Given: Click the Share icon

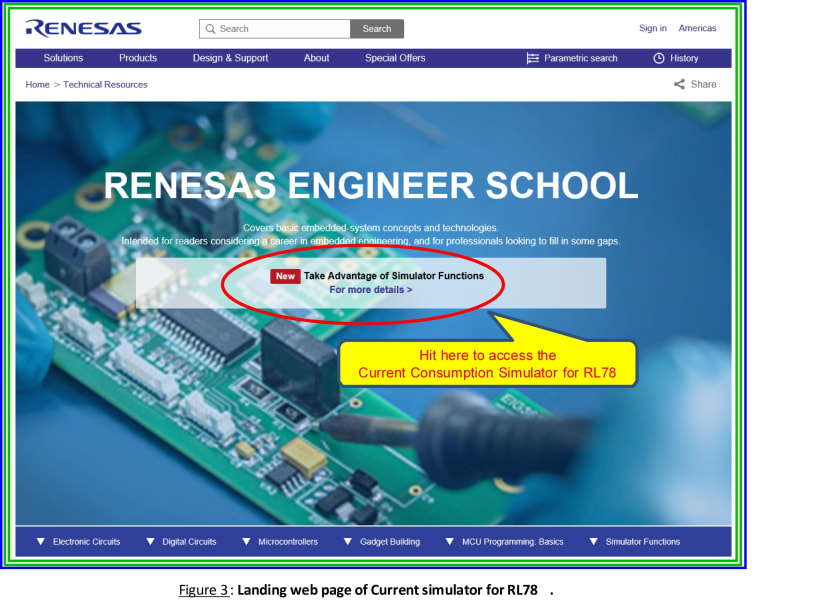Looking at the screenshot, I should coord(679,84).
